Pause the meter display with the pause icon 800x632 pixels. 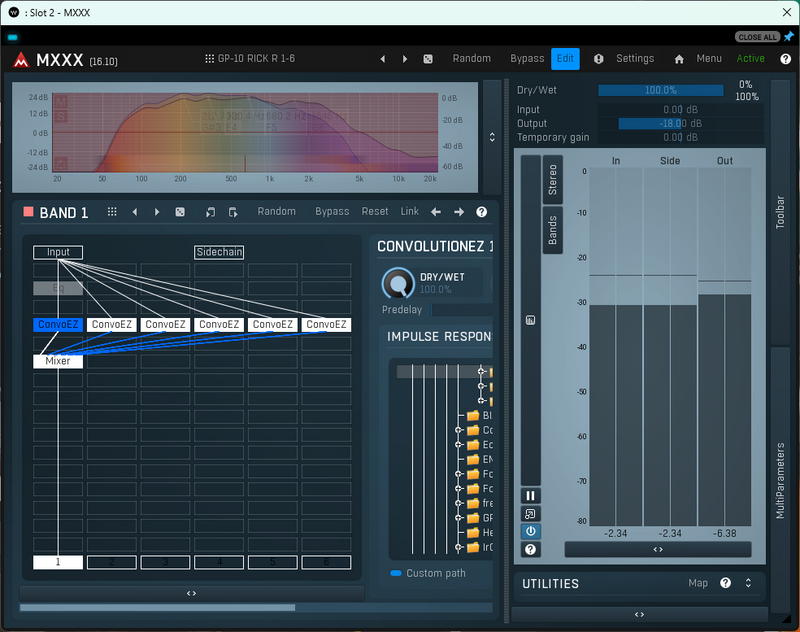[x=530, y=495]
